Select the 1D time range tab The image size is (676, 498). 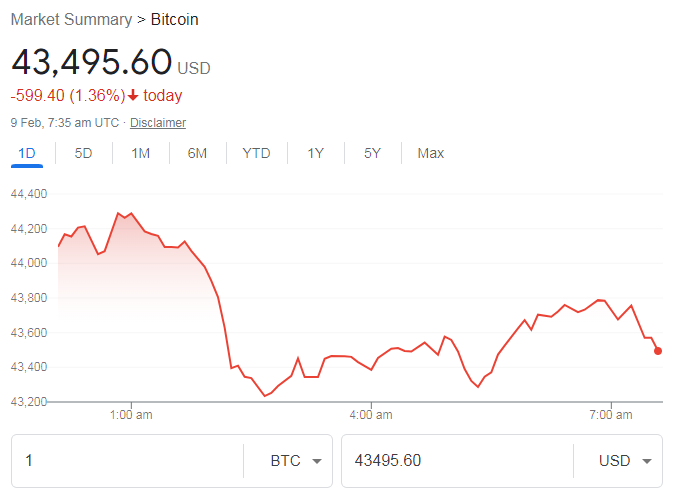27,153
